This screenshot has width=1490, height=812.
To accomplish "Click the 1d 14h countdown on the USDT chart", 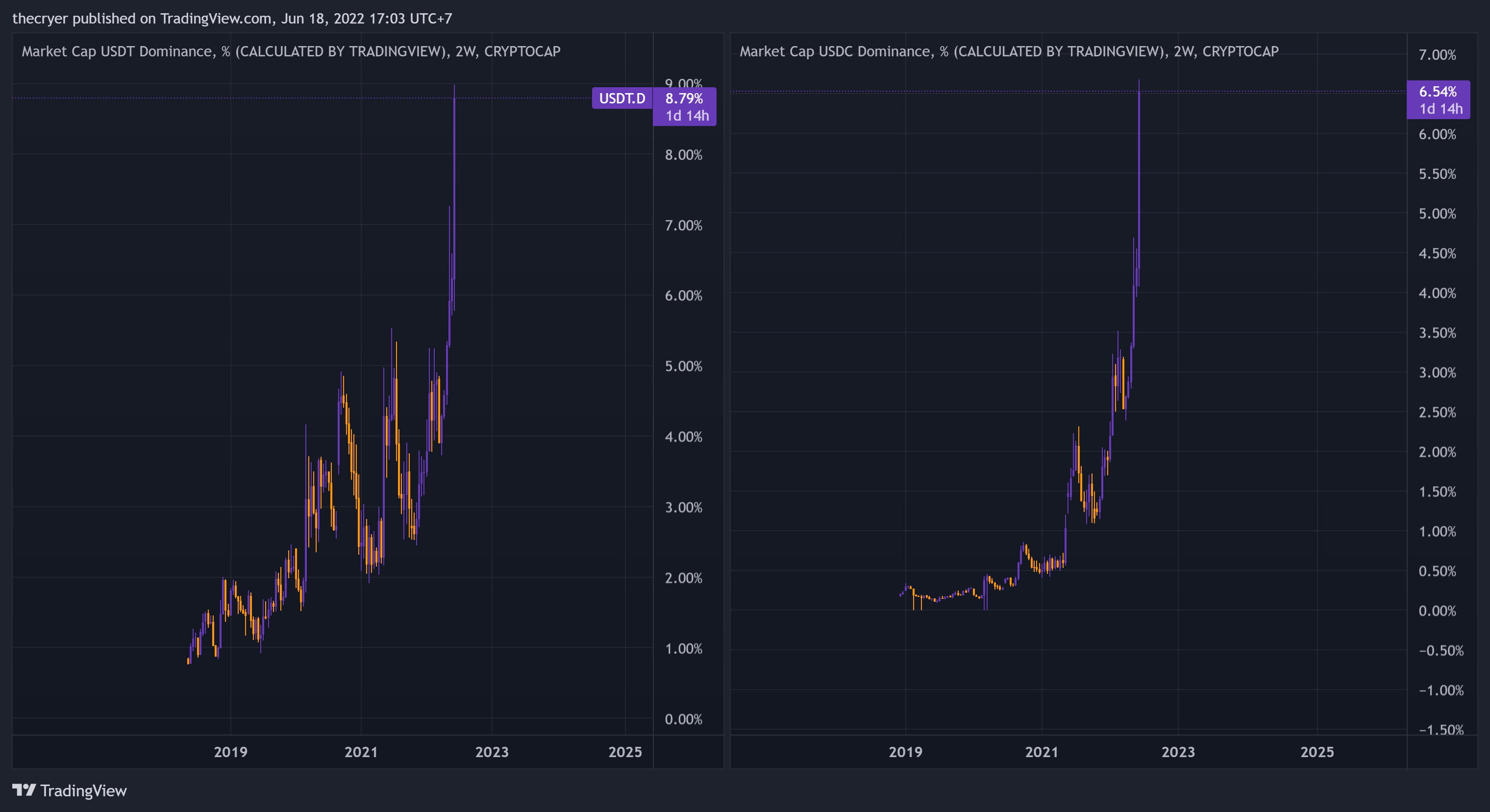I will coord(687,116).
